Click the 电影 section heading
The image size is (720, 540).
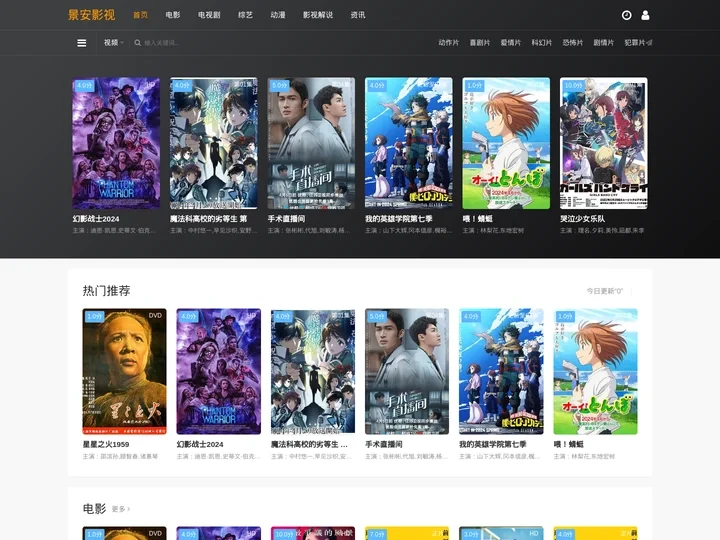94,509
